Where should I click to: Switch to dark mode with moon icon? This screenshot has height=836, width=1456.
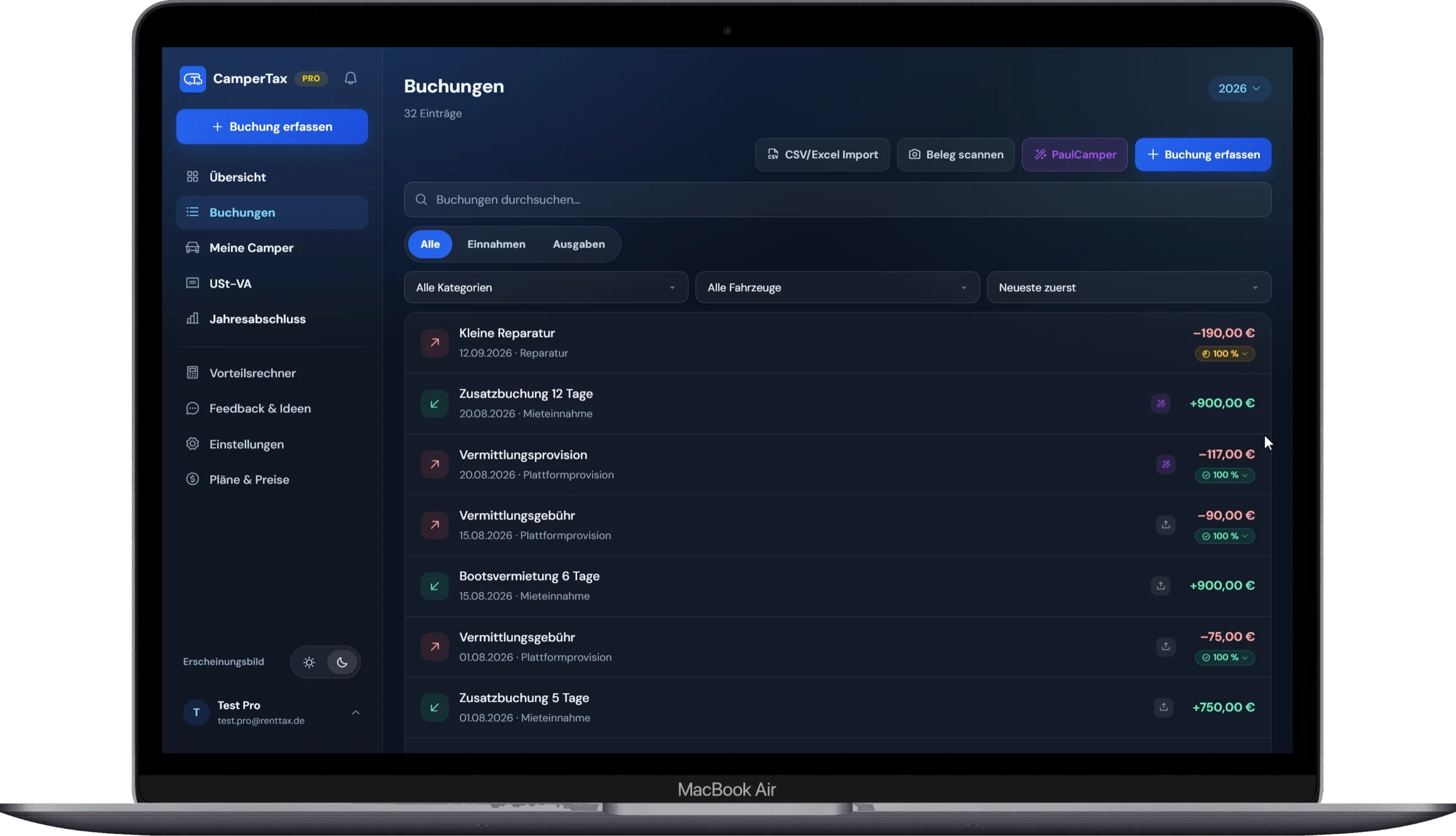[342, 662]
